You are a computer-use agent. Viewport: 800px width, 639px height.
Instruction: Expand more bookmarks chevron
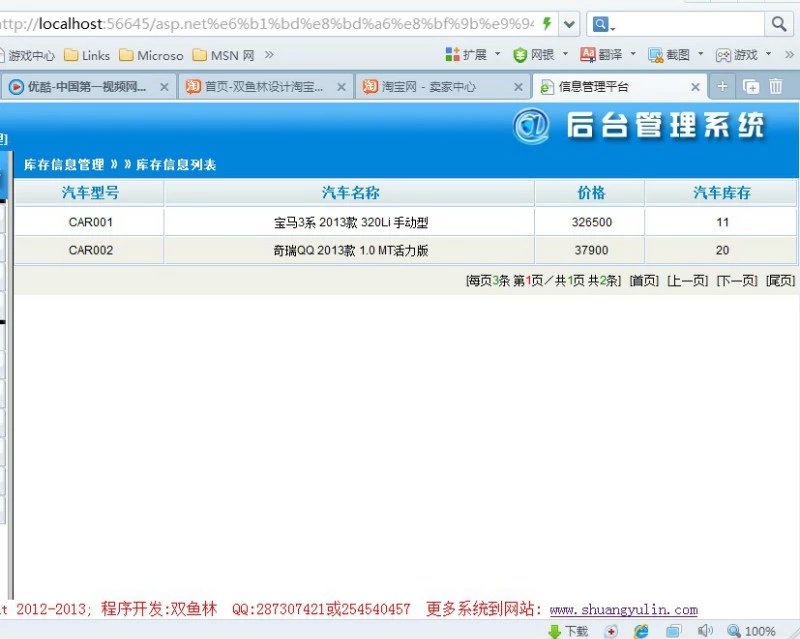pyautogui.click(x=269, y=55)
